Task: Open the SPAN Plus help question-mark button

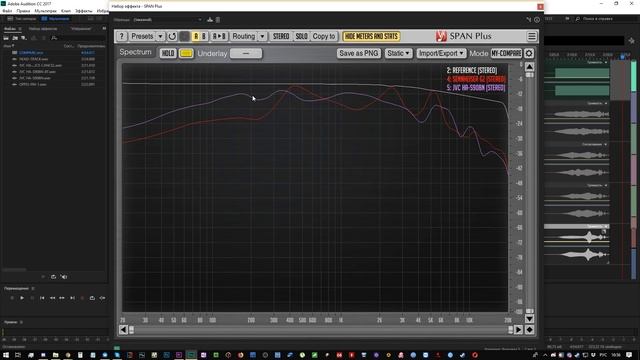Action: coord(122,36)
